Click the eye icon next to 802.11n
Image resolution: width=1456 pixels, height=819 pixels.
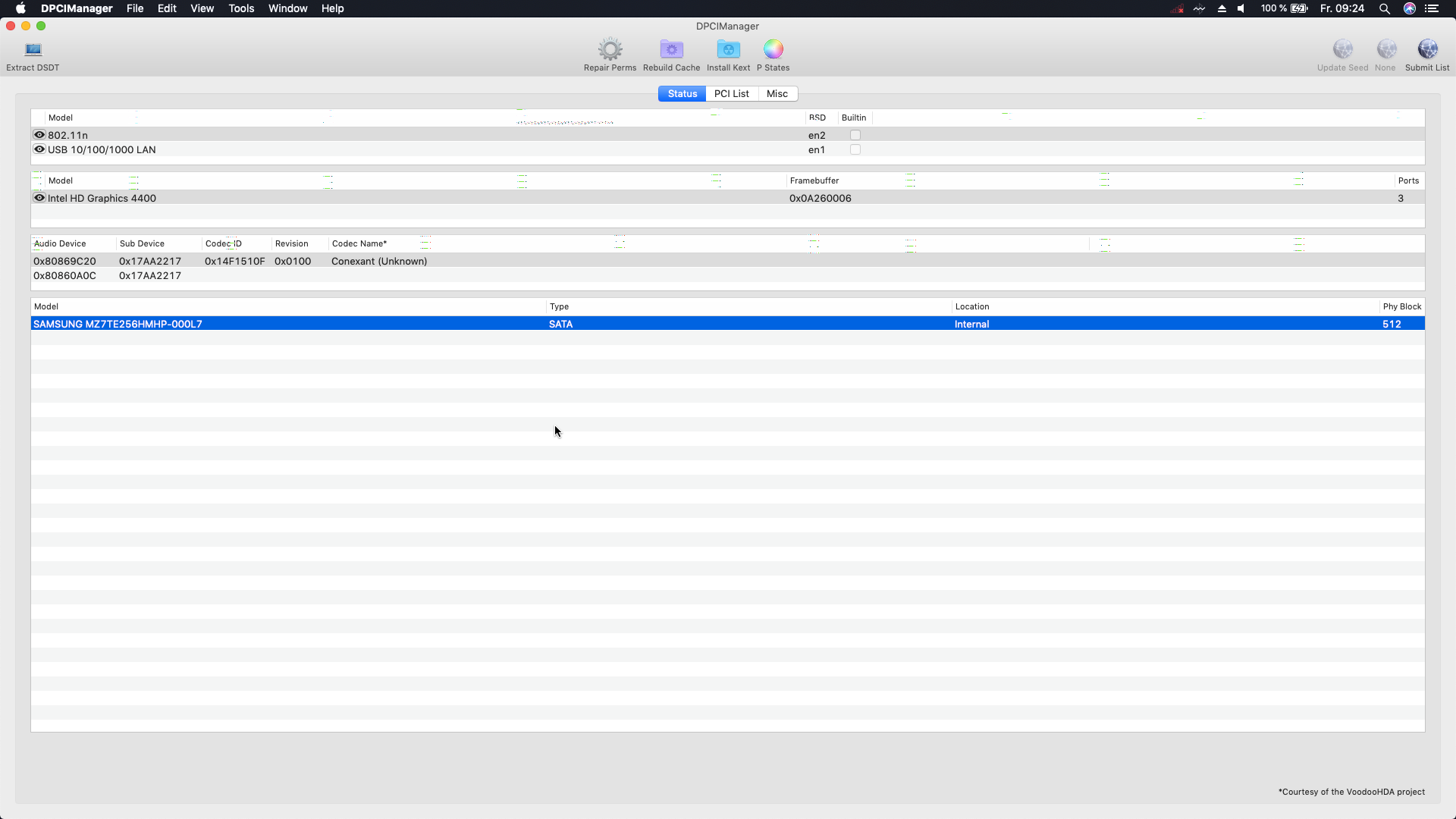pos(39,135)
